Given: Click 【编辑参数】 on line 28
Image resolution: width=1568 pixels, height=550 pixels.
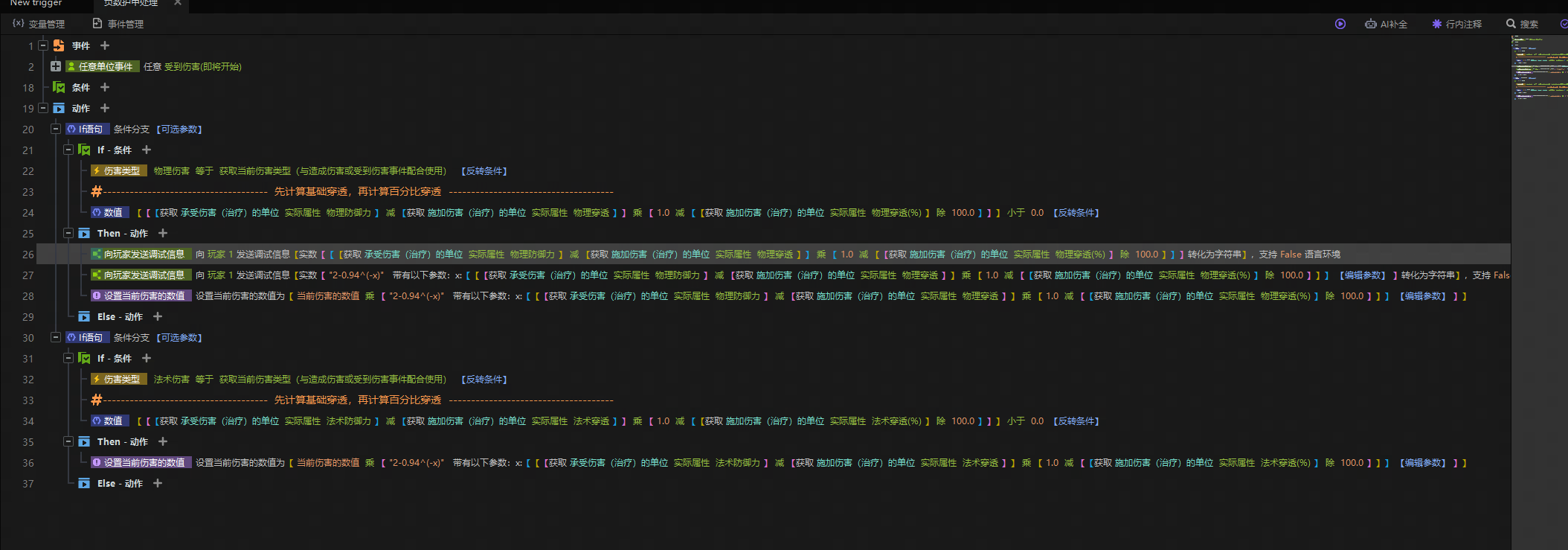Looking at the screenshot, I should [1424, 295].
